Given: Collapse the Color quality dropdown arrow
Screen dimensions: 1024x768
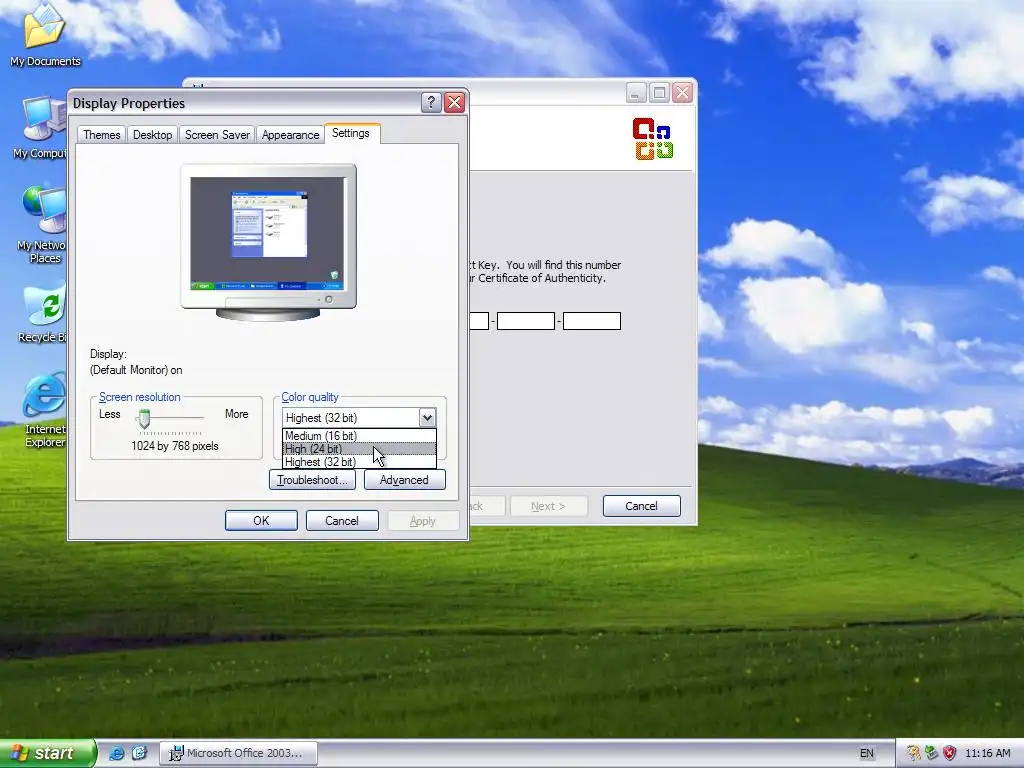Looking at the screenshot, I should click(x=427, y=418).
